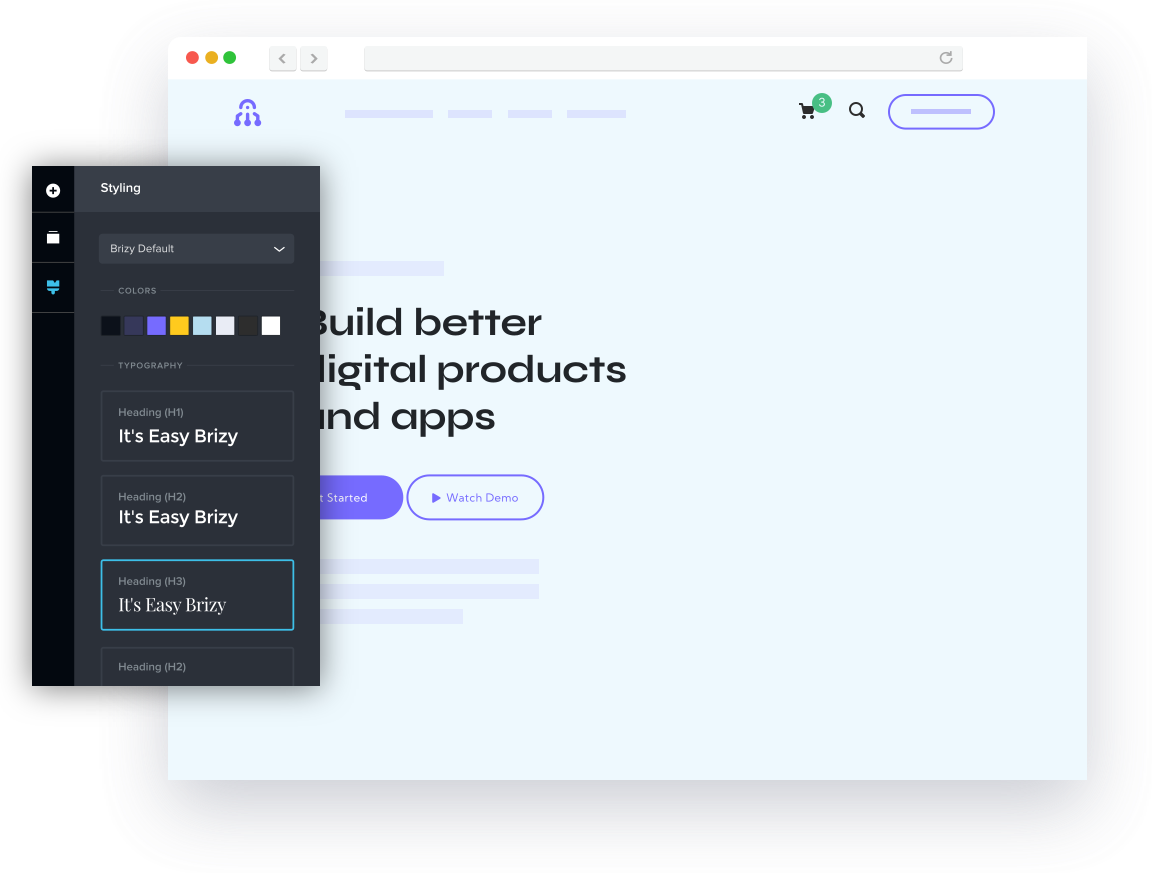The width and height of the screenshot is (1152, 873).
Task: Edit the Heading (H1) typography card
Action: (x=197, y=426)
